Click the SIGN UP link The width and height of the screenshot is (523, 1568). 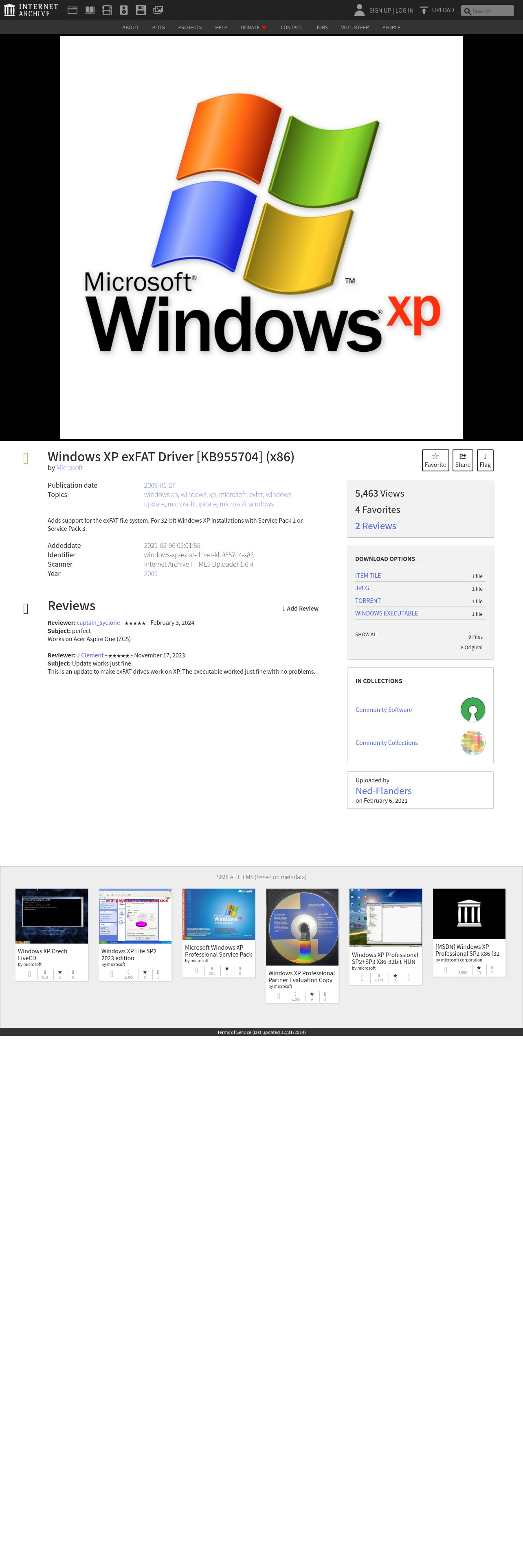[x=380, y=10]
